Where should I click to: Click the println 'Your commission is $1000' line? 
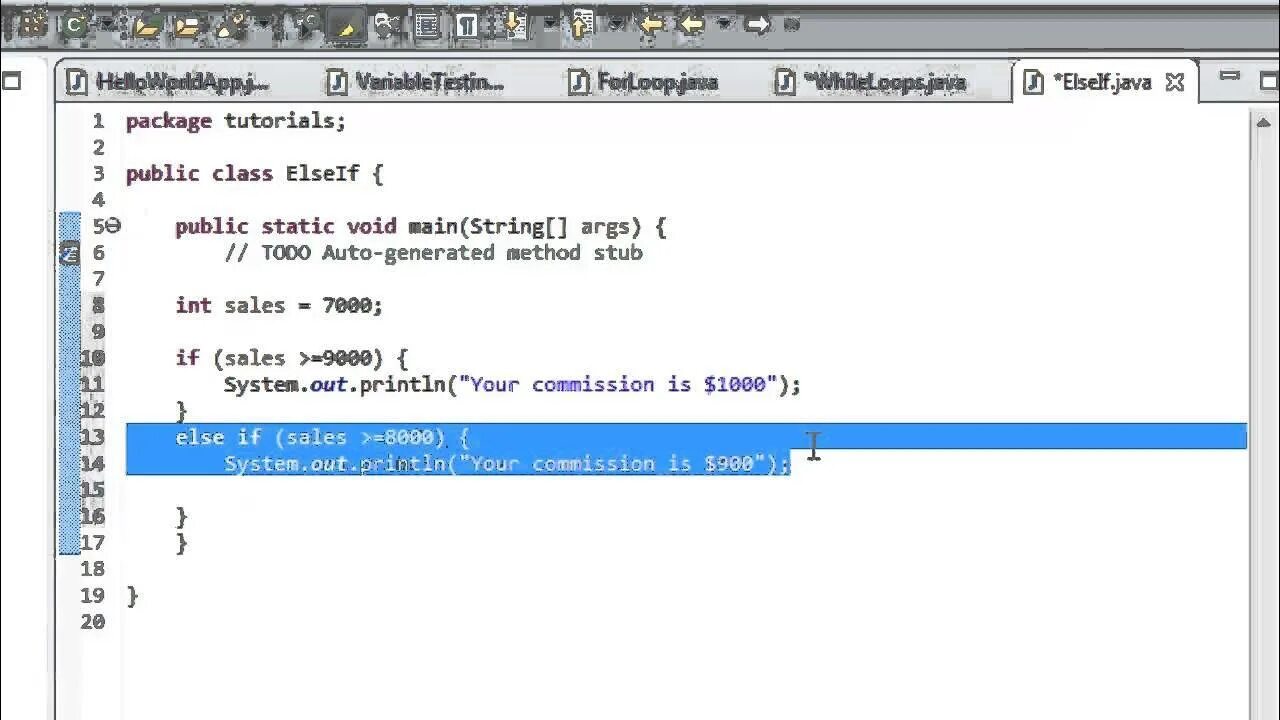coord(512,384)
